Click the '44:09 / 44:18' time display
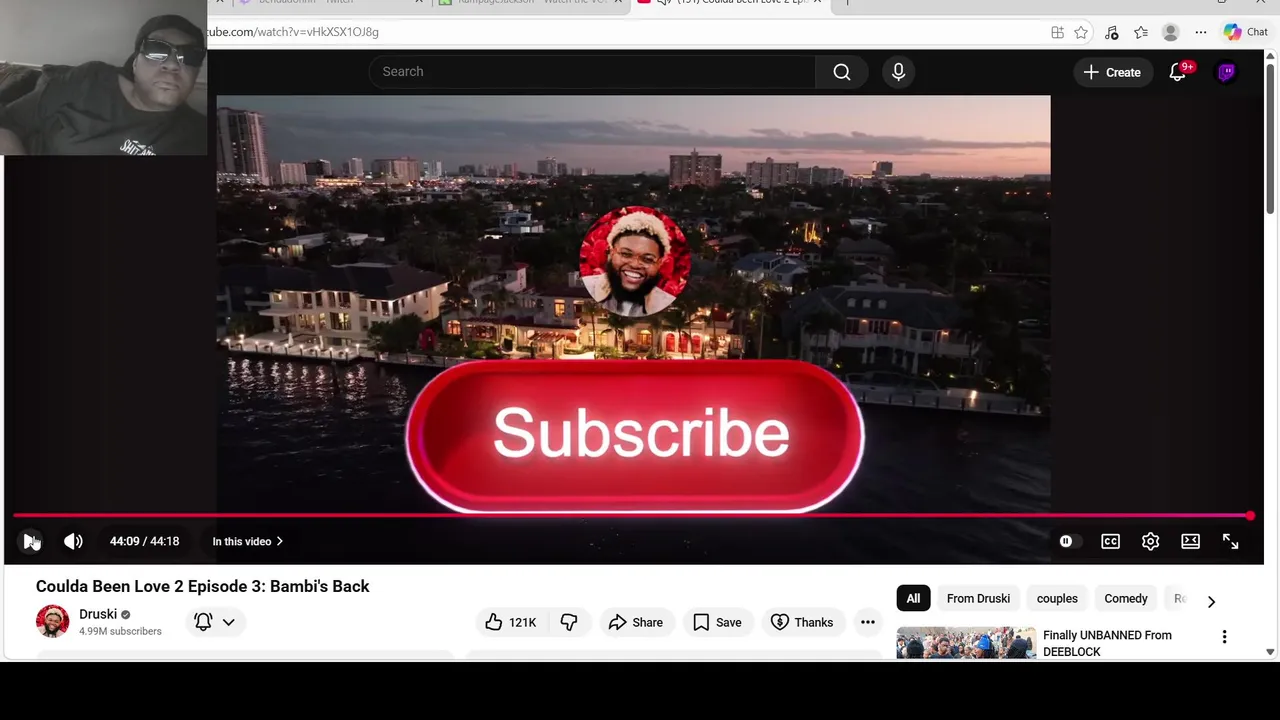 [x=145, y=541]
